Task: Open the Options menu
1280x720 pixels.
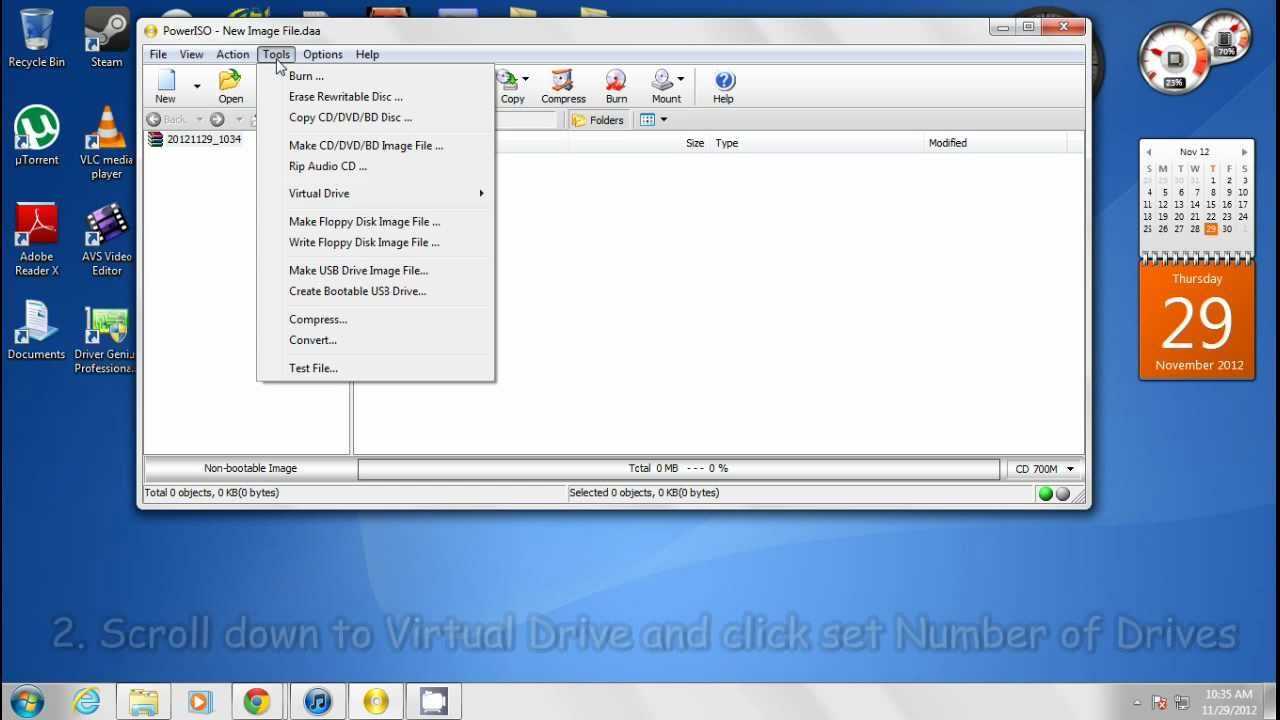Action: click(x=323, y=55)
